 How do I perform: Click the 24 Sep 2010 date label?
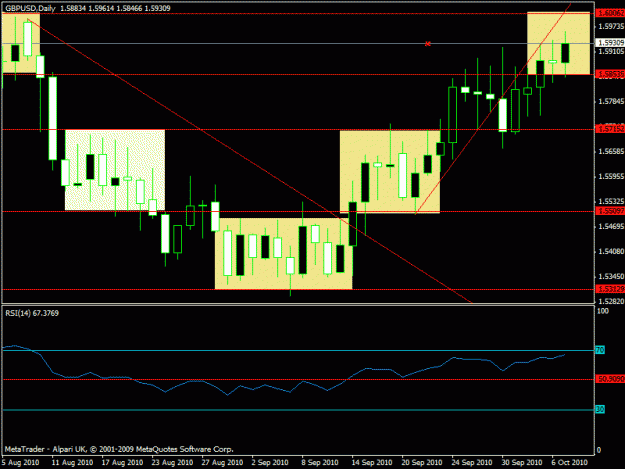(x=472, y=462)
